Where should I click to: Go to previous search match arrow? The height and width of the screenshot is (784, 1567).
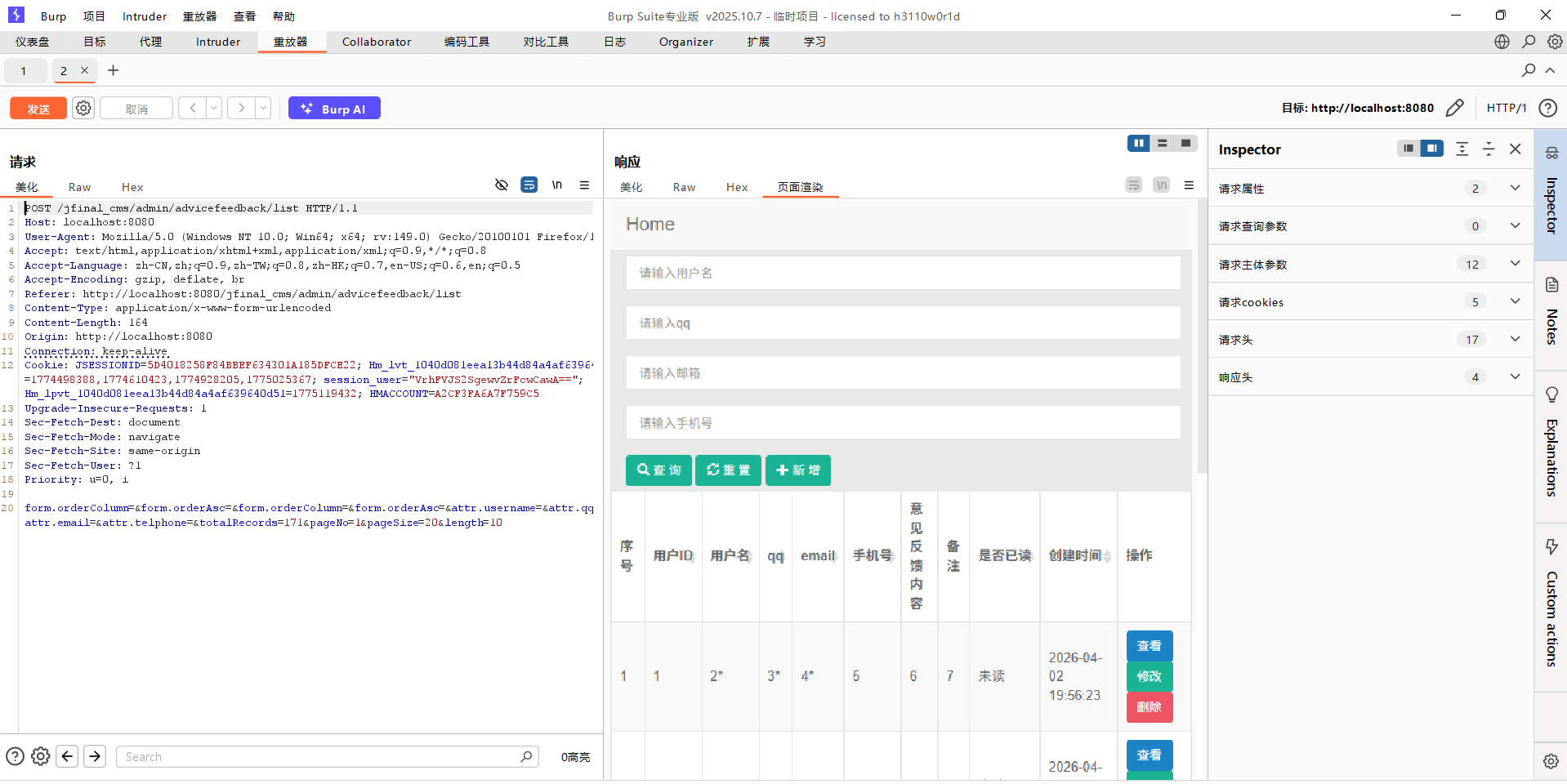(68, 756)
